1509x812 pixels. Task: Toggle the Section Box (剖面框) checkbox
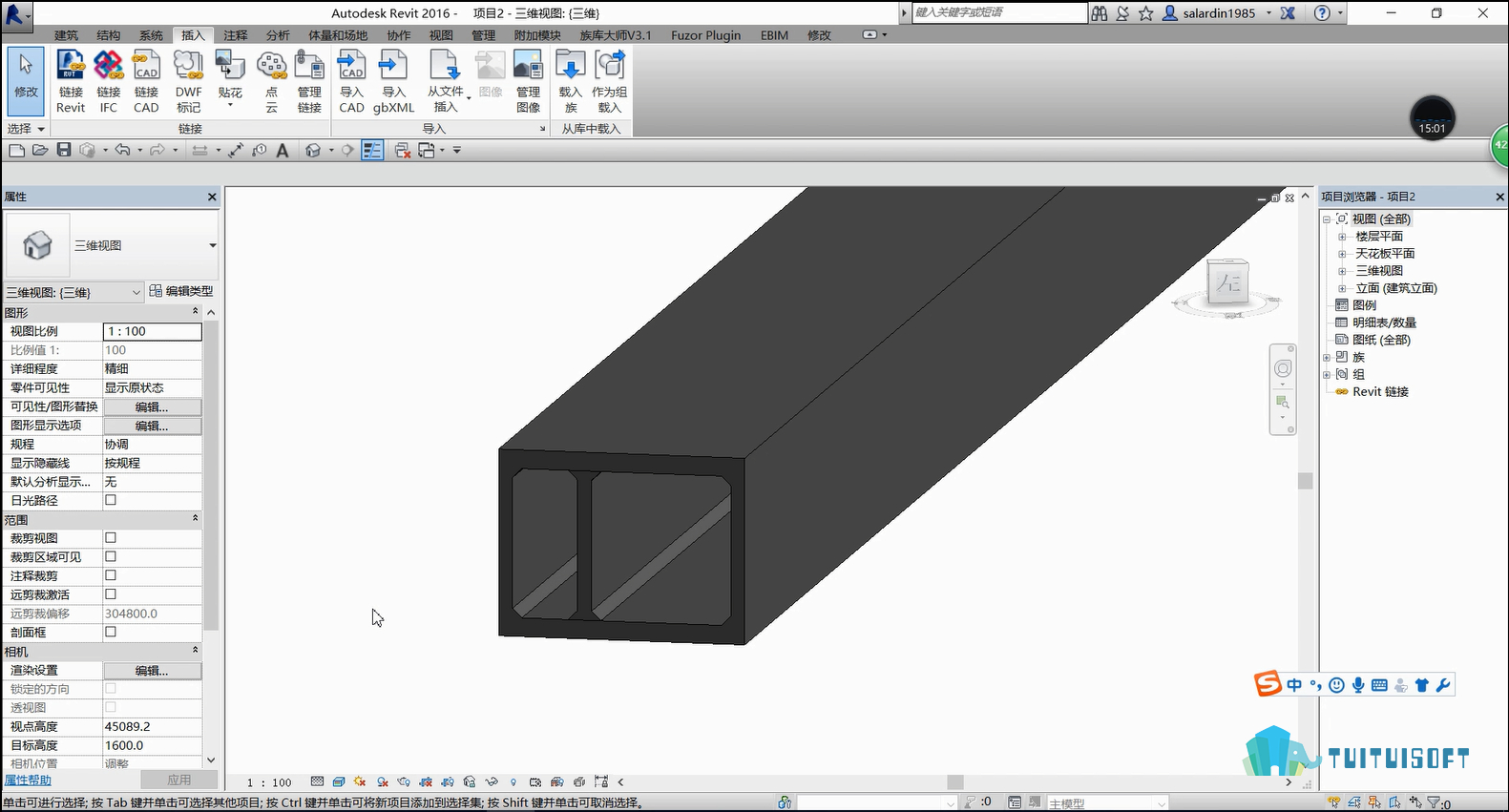tap(111, 632)
